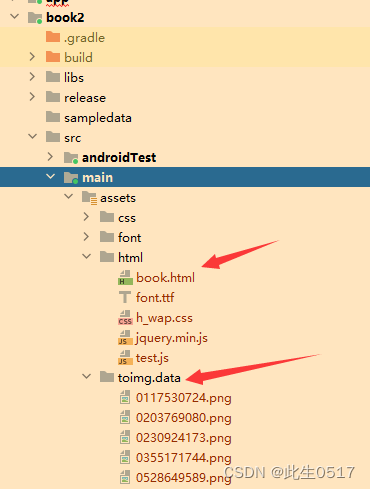Open the h_wap.css file name
Screen dimensions: 370x489
point(164,318)
